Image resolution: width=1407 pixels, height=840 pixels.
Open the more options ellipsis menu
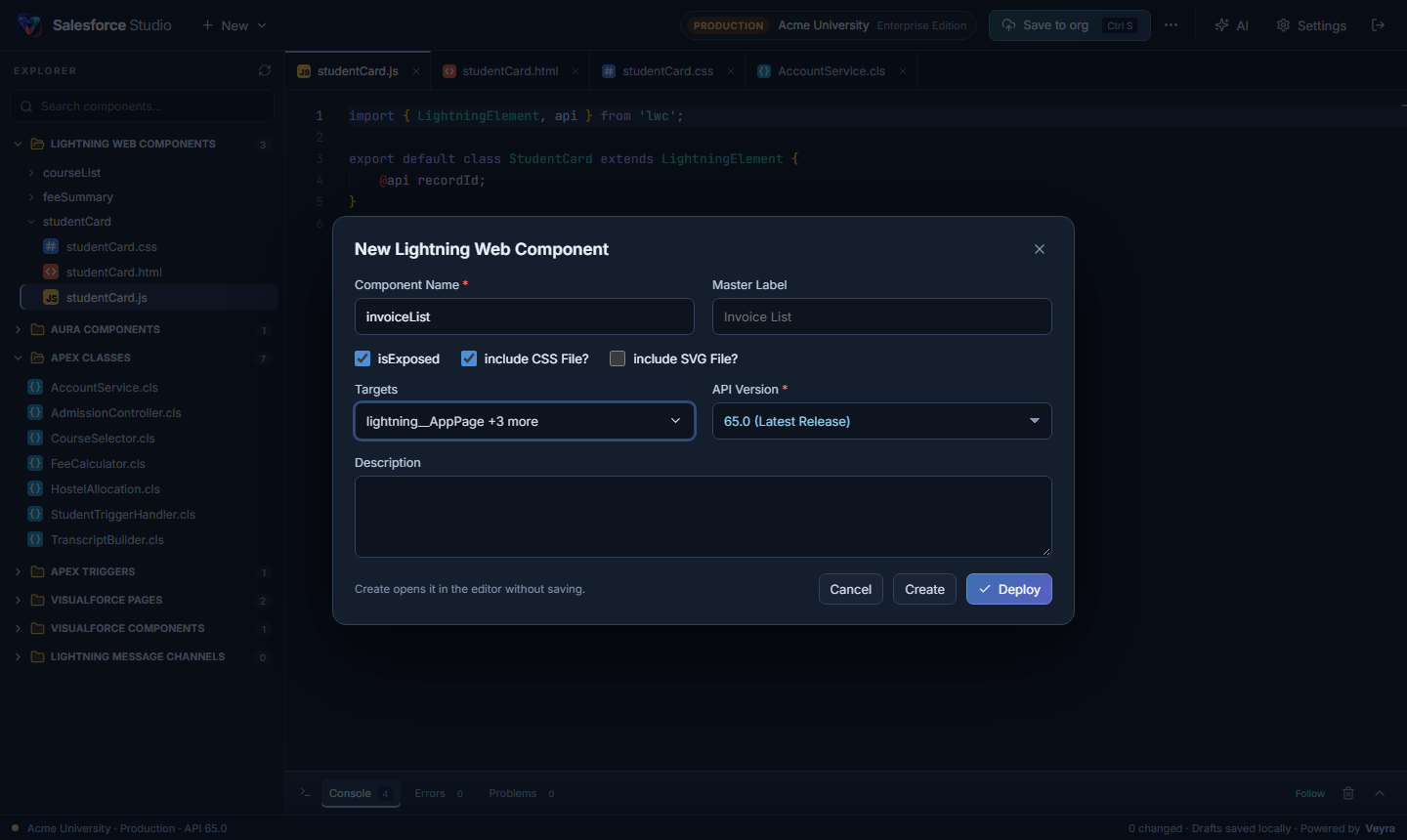pyautogui.click(x=1171, y=25)
